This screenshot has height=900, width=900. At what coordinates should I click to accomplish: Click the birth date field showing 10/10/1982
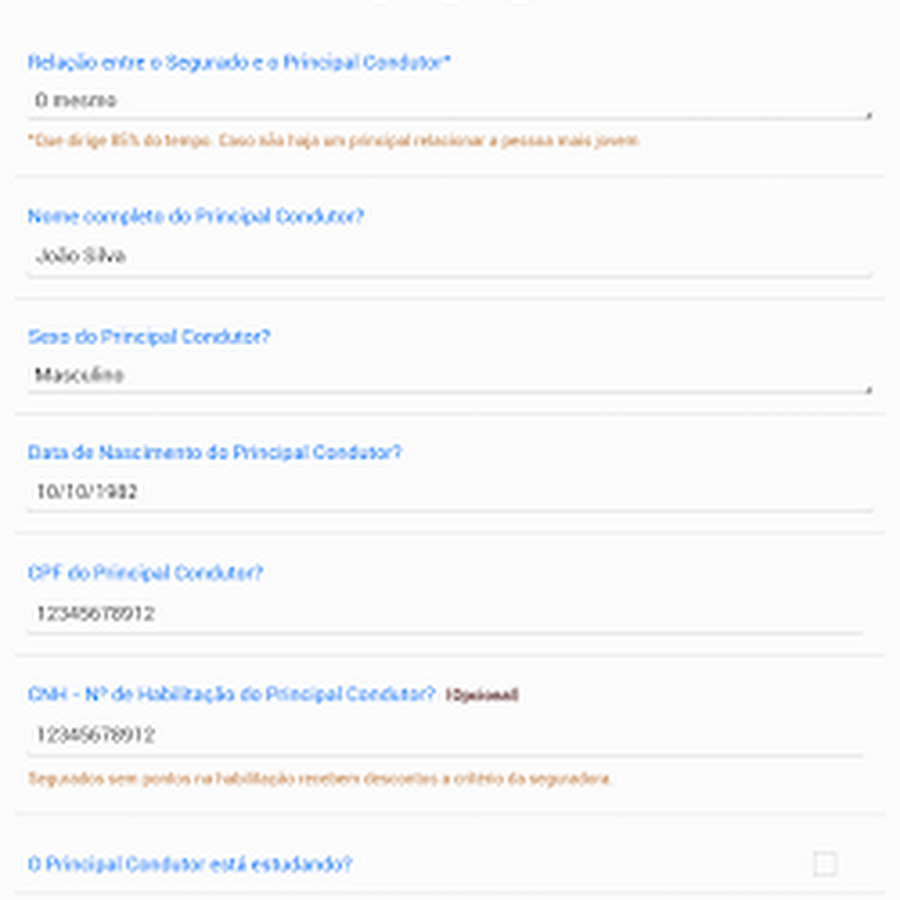pyautogui.click(x=448, y=492)
